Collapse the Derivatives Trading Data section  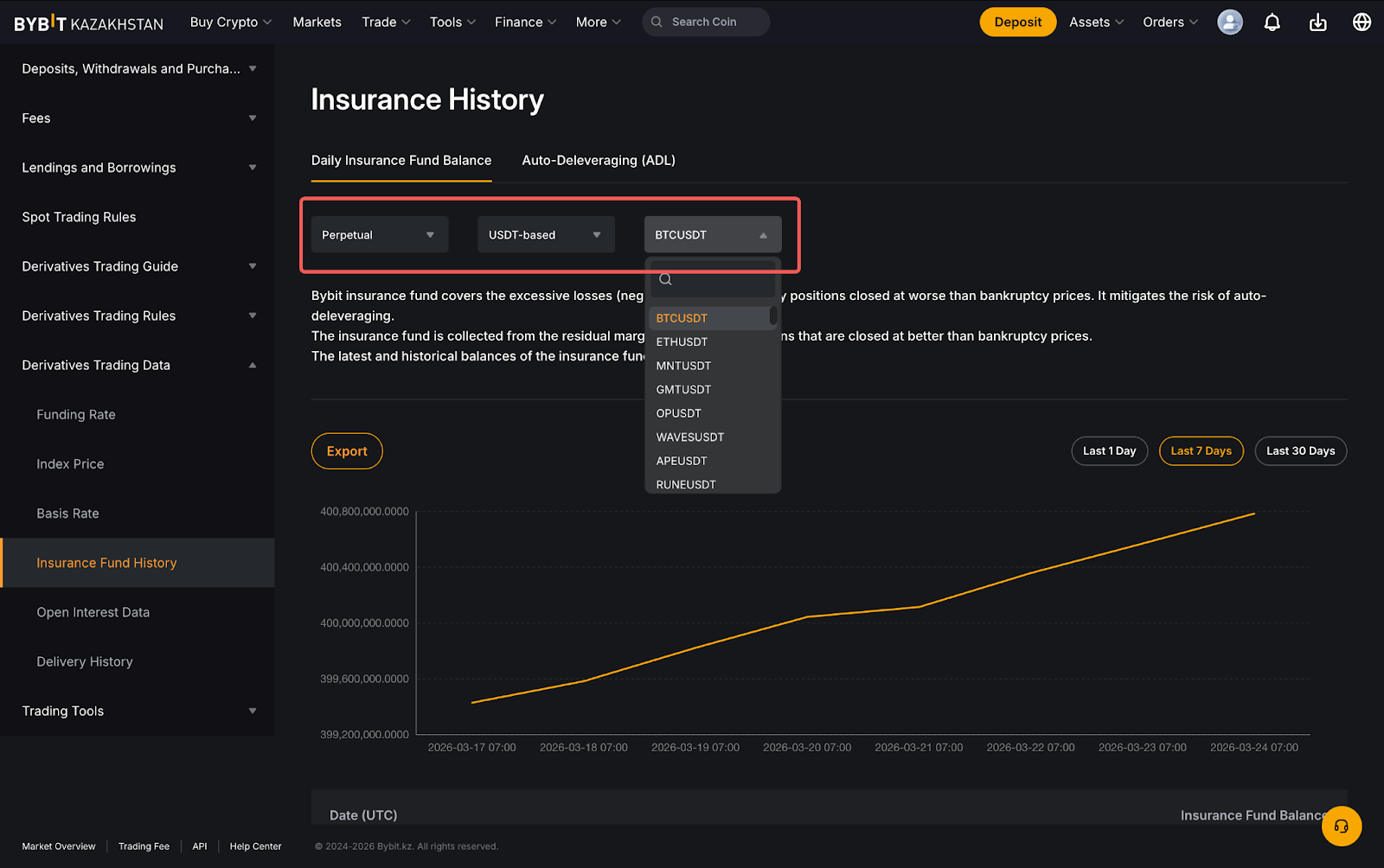click(253, 366)
